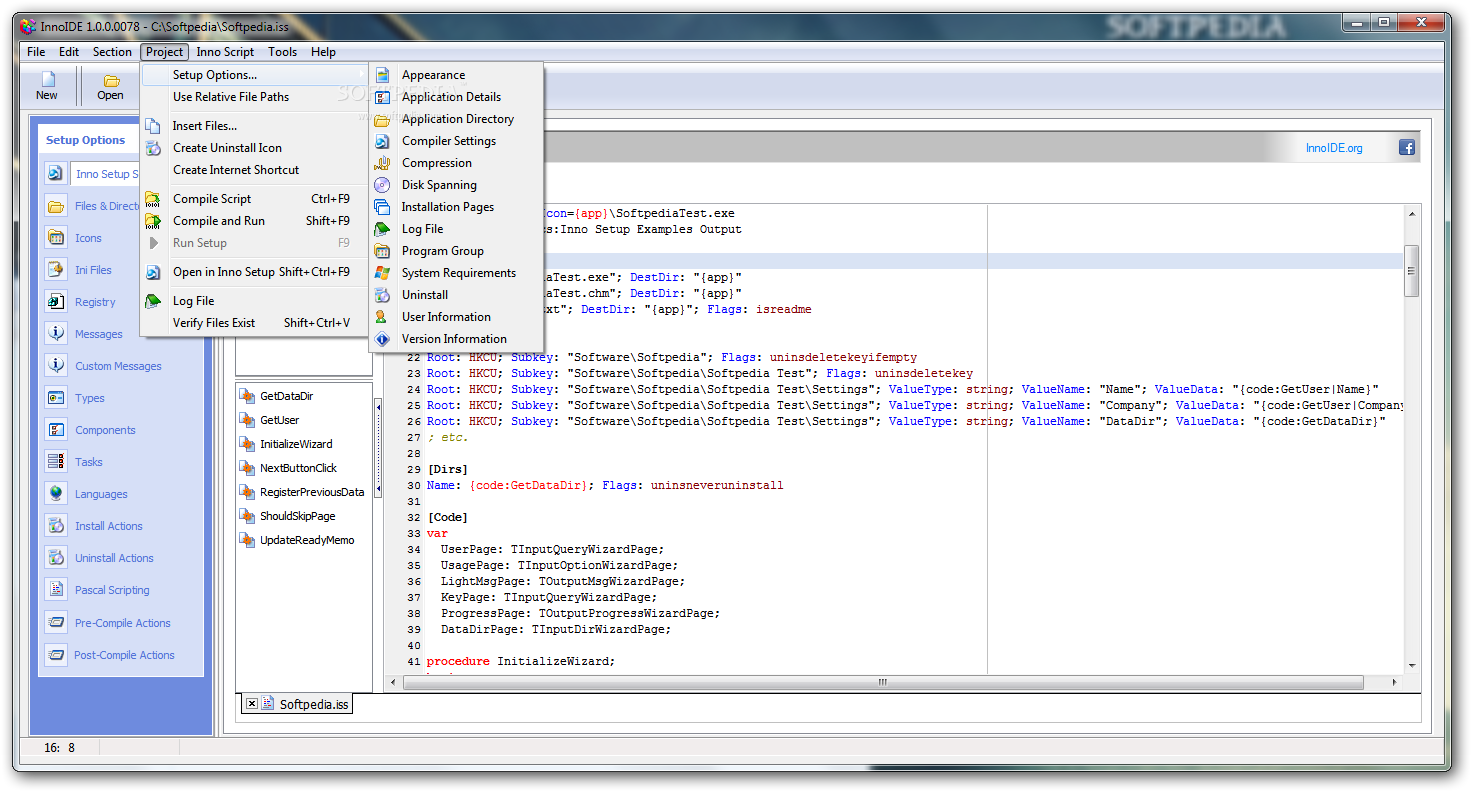Click the Appearance submenu icon
Screen dimensions: 1472x792
382,75
